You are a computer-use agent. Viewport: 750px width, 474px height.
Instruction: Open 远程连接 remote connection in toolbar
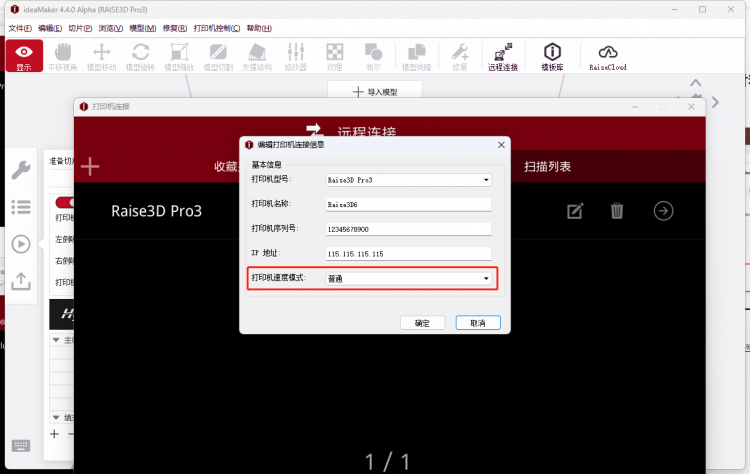coord(503,57)
